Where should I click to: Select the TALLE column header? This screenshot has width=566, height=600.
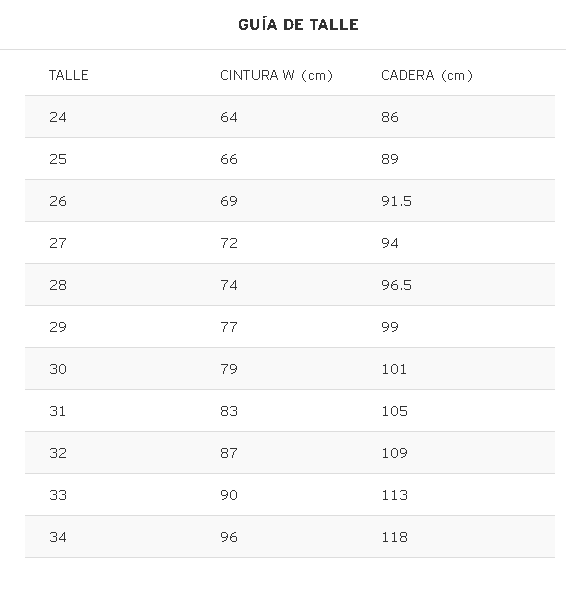coord(69,75)
